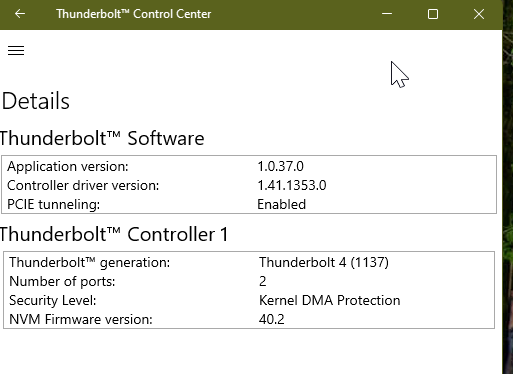Viewport: 513px width, 374px height.
Task: Click the PCIE tunneling label
Action: click(53, 204)
